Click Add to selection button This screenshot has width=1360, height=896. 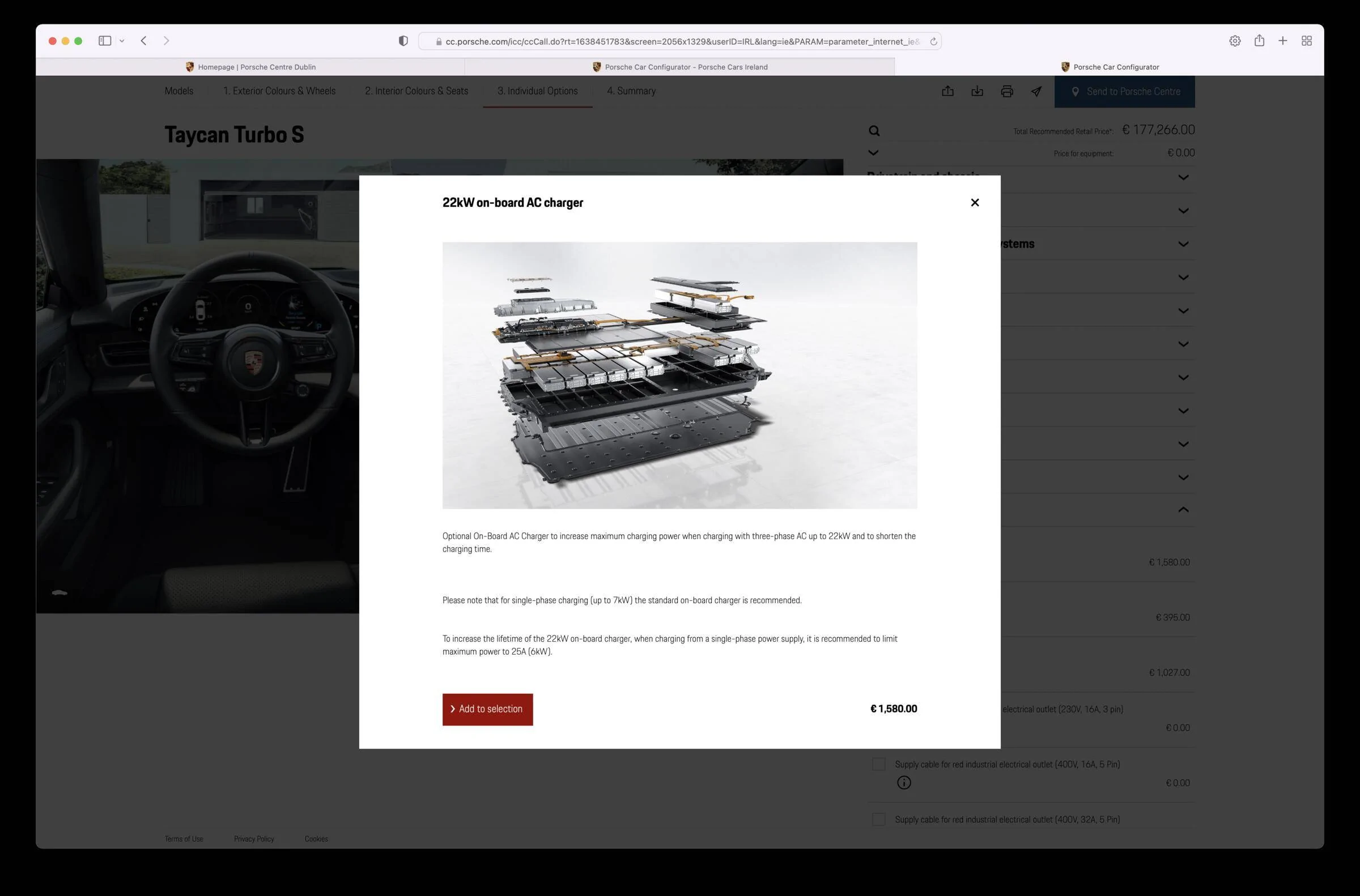pos(488,709)
